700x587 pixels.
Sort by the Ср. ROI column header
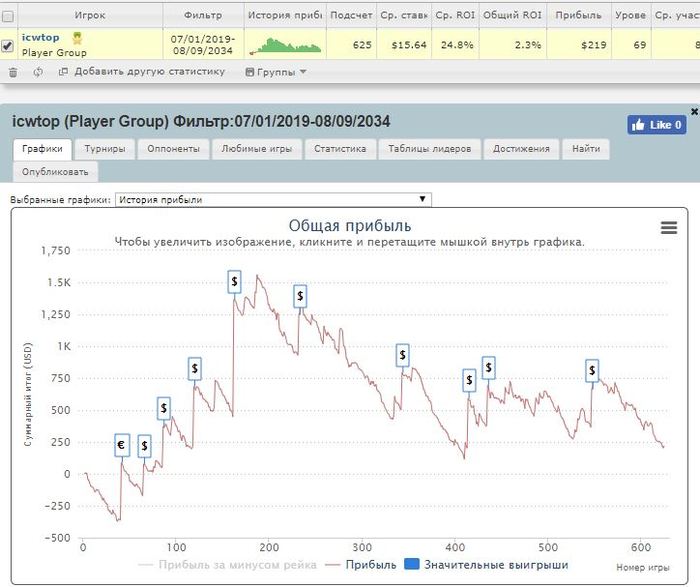coord(455,15)
